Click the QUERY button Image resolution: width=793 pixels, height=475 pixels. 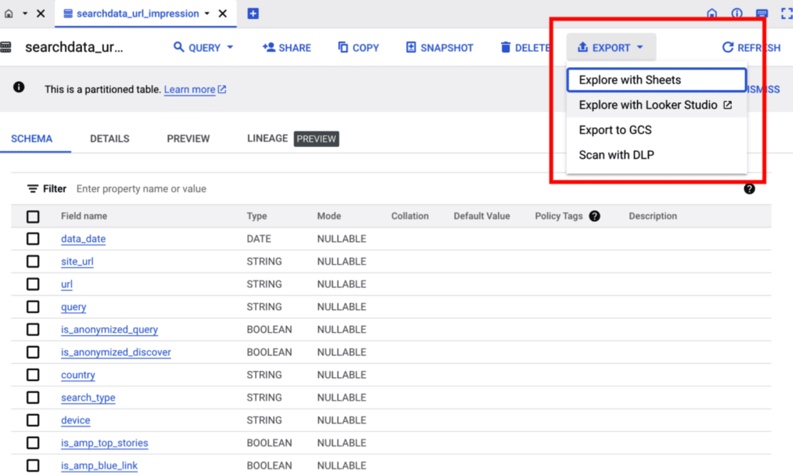197,48
